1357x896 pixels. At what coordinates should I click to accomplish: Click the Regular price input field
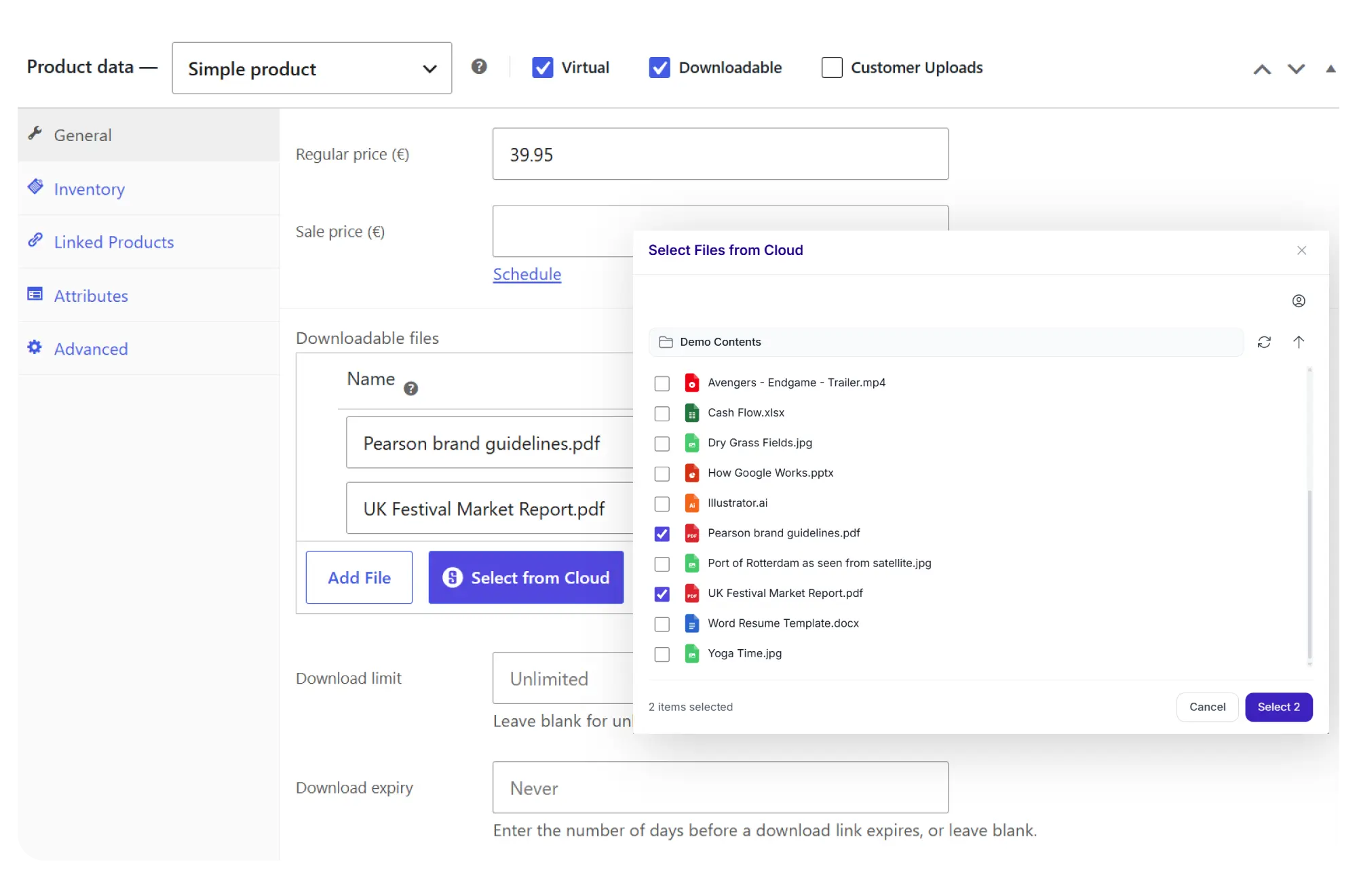point(721,154)
